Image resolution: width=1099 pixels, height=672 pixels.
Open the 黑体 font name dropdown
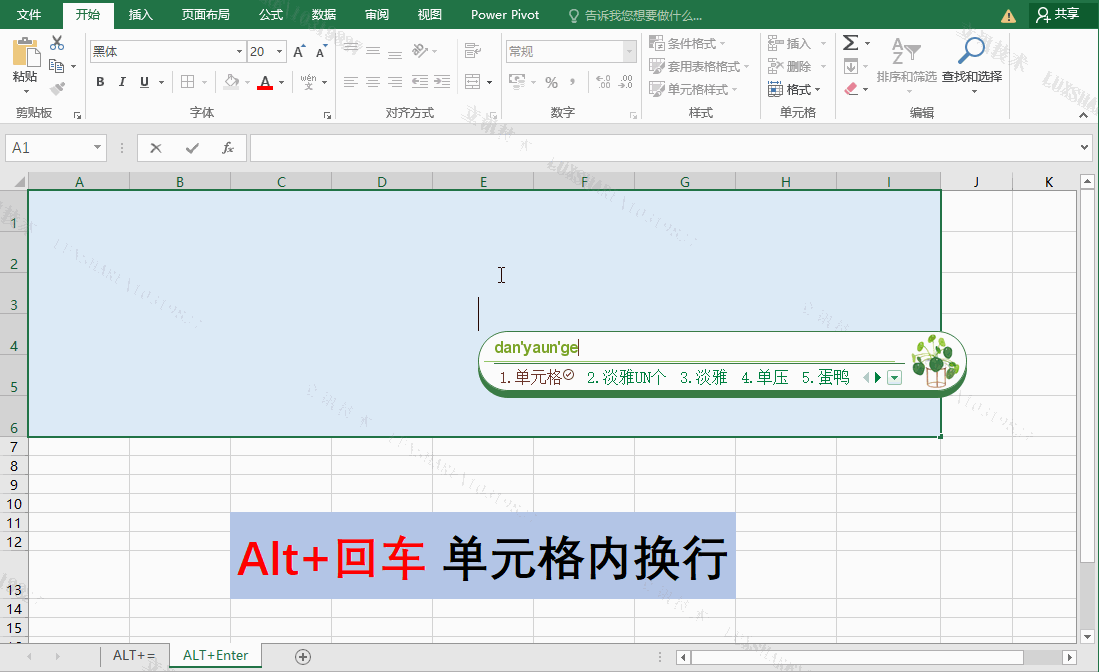tap(237, 50)
